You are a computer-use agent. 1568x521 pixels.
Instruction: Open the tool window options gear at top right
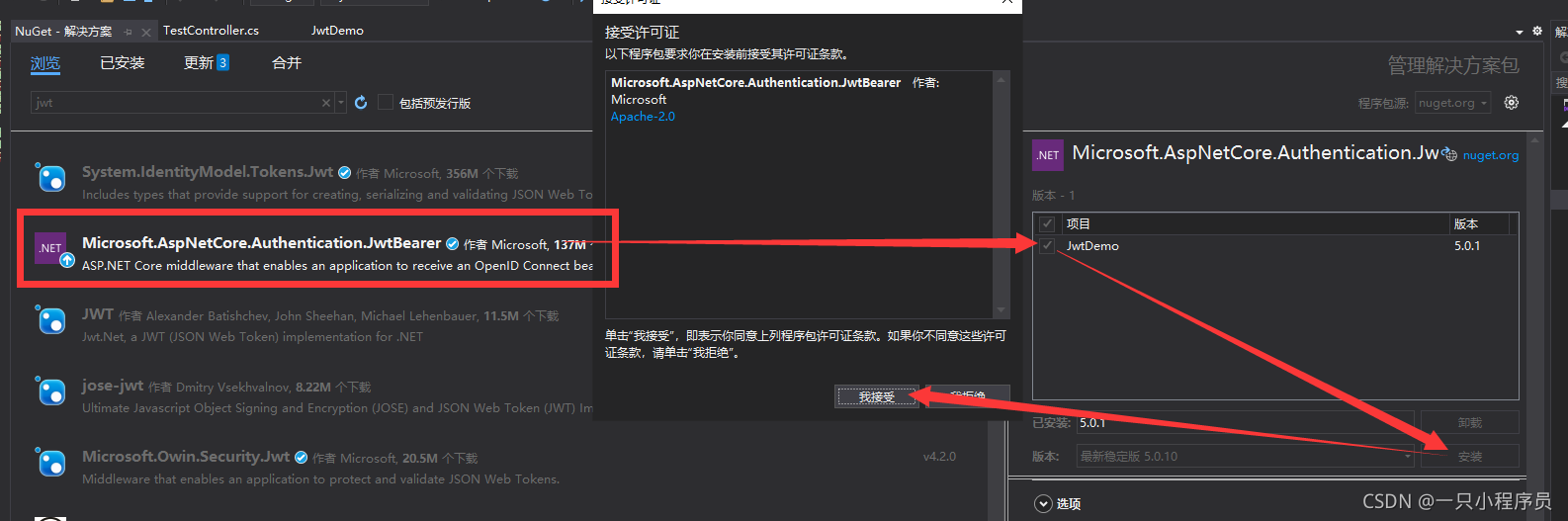[x=1537, y=31]
